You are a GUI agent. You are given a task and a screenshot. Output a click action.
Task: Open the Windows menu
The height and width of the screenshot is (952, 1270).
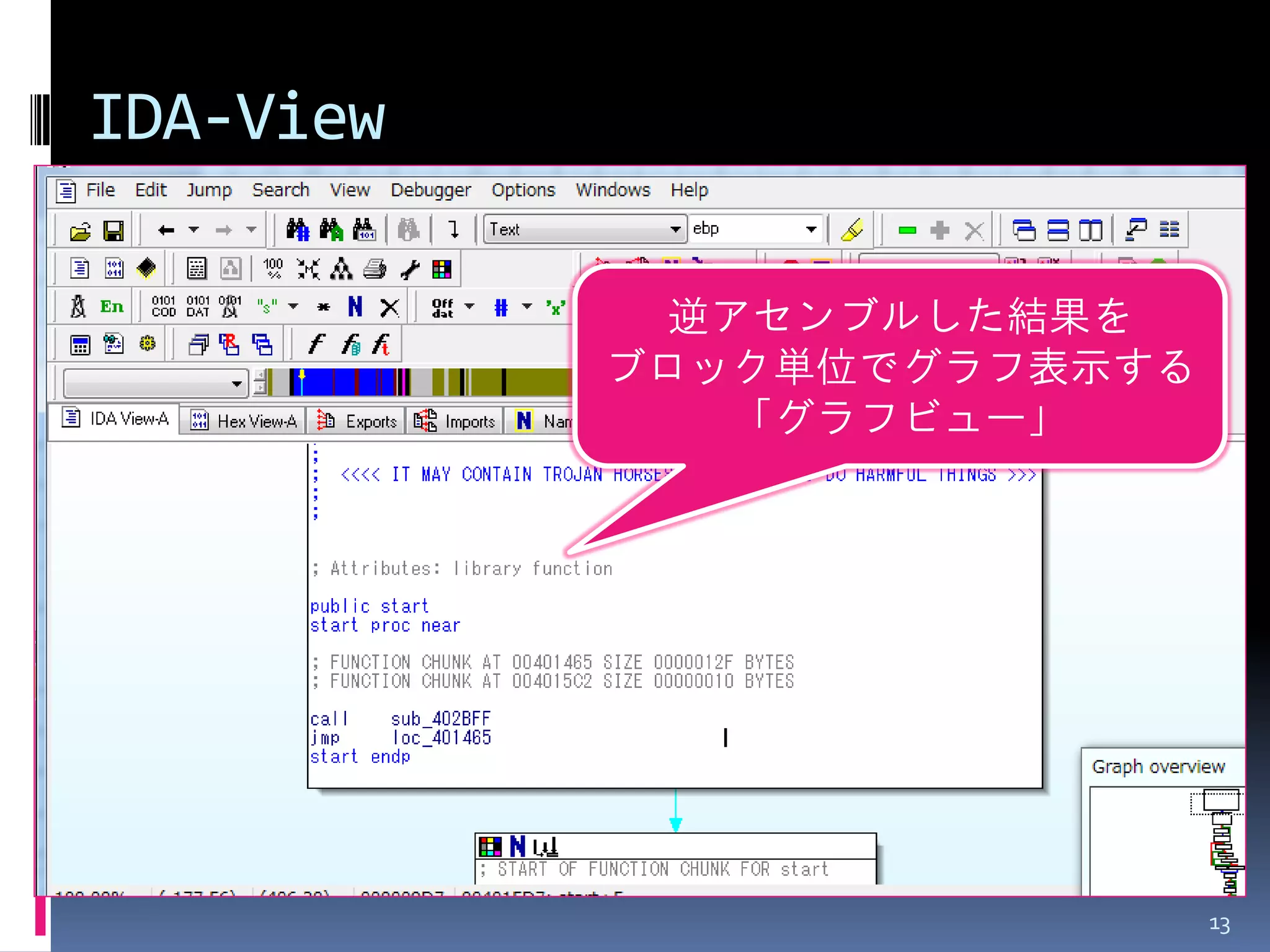click(x=613, y=190)
